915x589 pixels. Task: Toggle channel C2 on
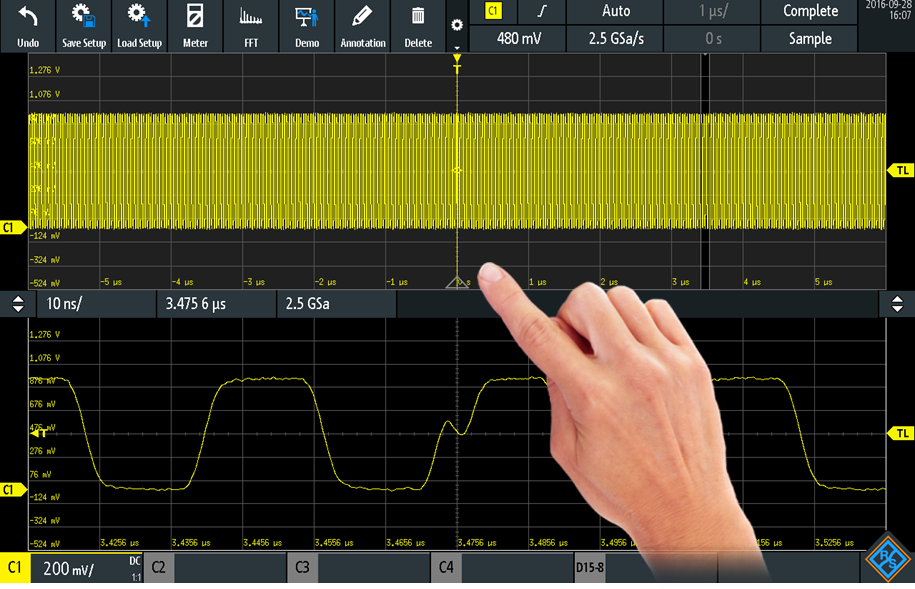(x=215, y=568)
